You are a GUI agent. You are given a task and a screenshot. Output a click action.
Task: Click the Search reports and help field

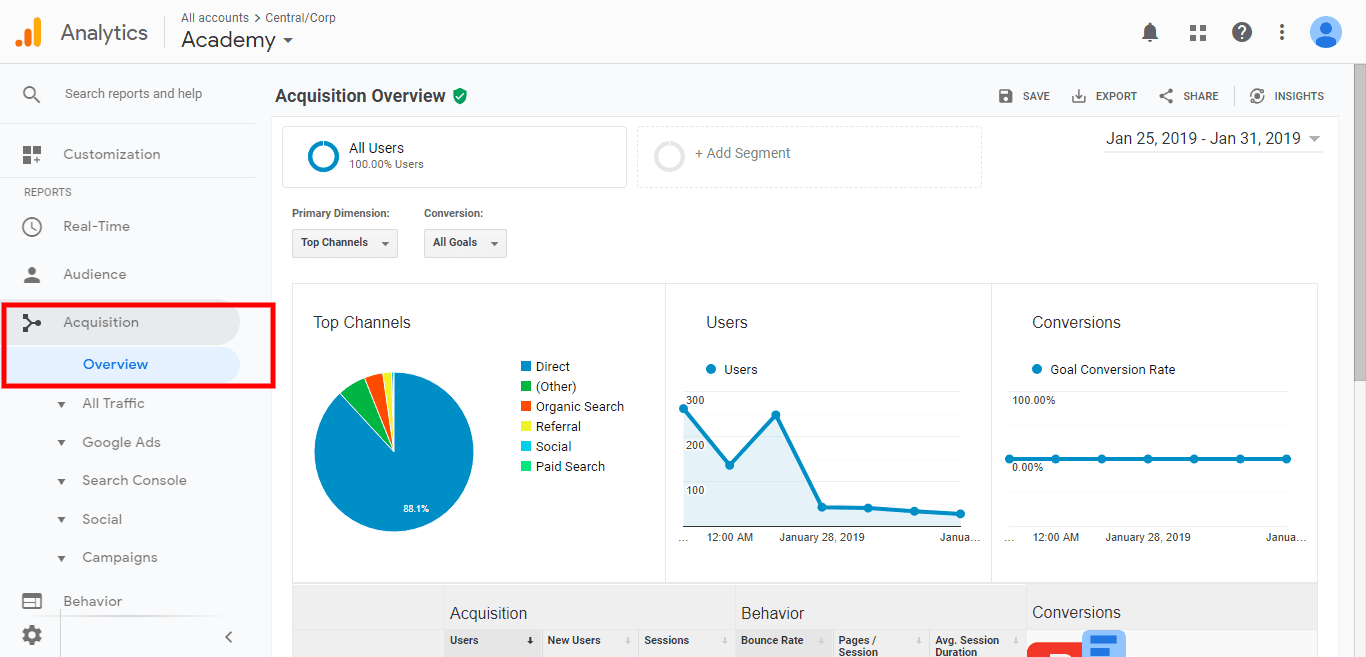click(133, 94)
